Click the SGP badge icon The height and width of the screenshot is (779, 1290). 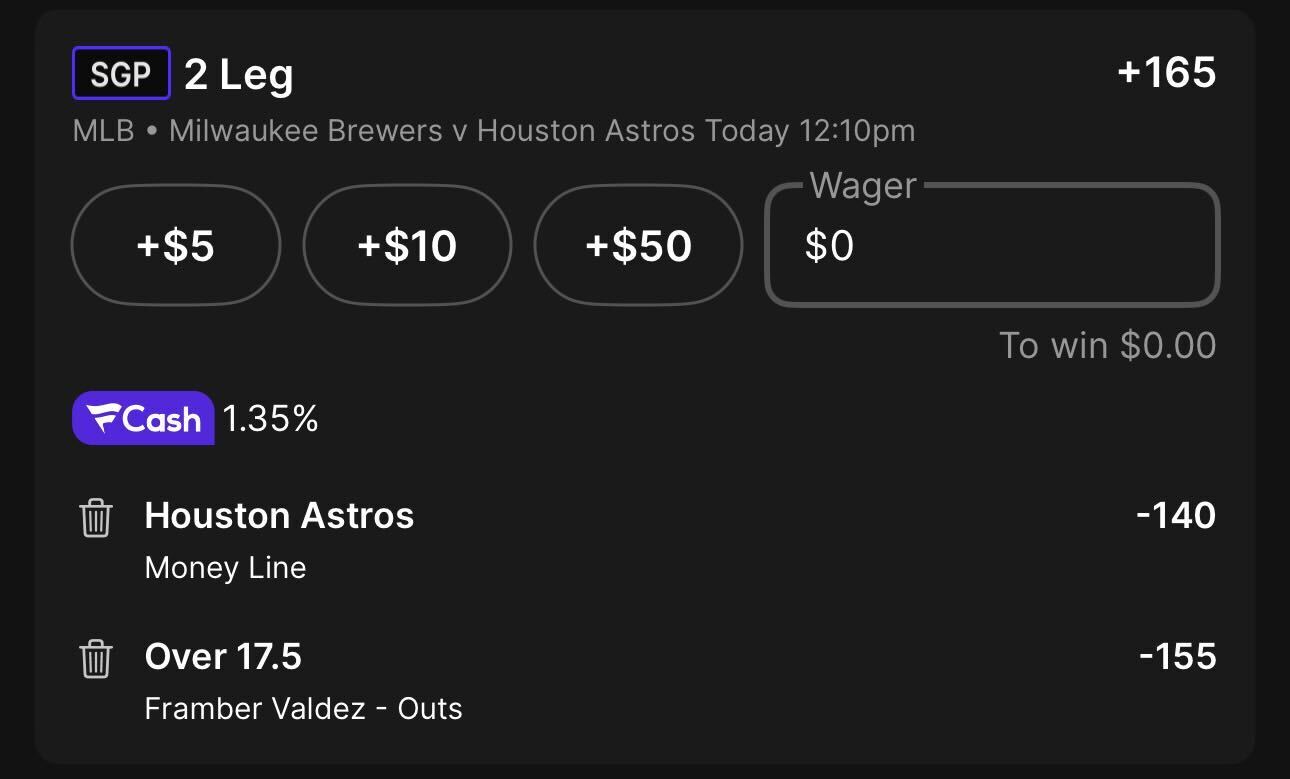121,74
